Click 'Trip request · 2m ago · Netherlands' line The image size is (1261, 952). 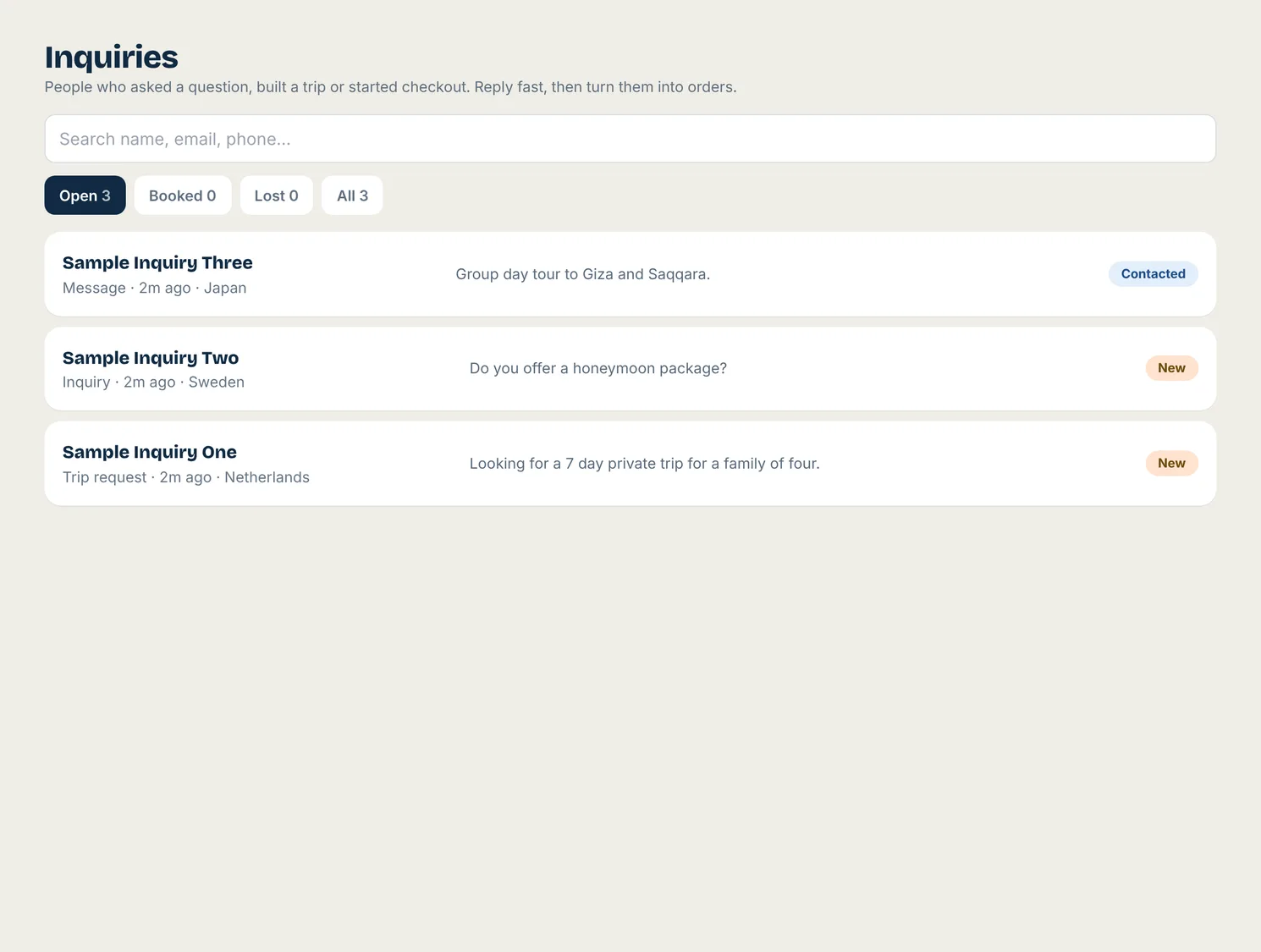186,477
